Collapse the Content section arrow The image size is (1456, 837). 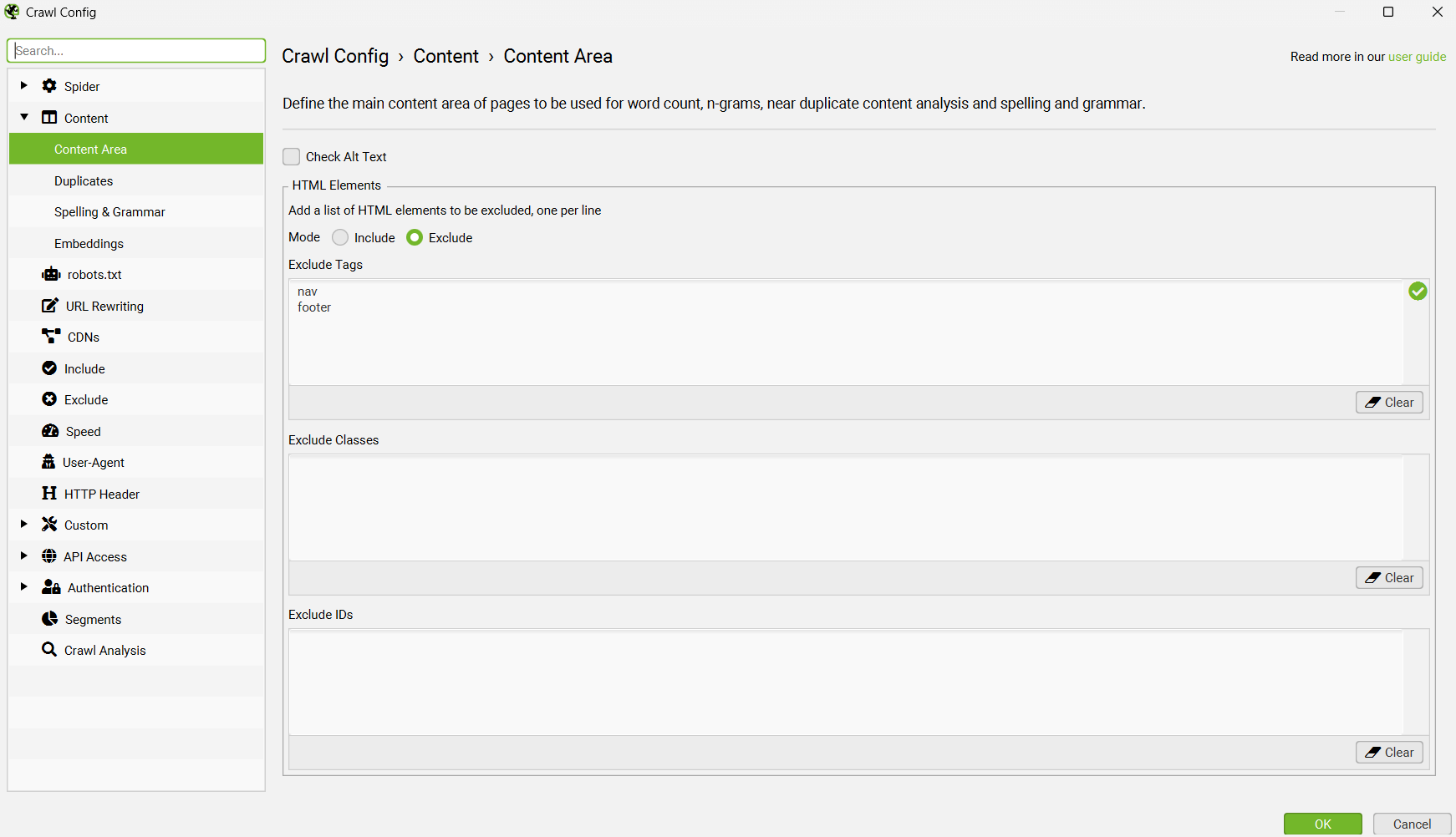[24, 117]
